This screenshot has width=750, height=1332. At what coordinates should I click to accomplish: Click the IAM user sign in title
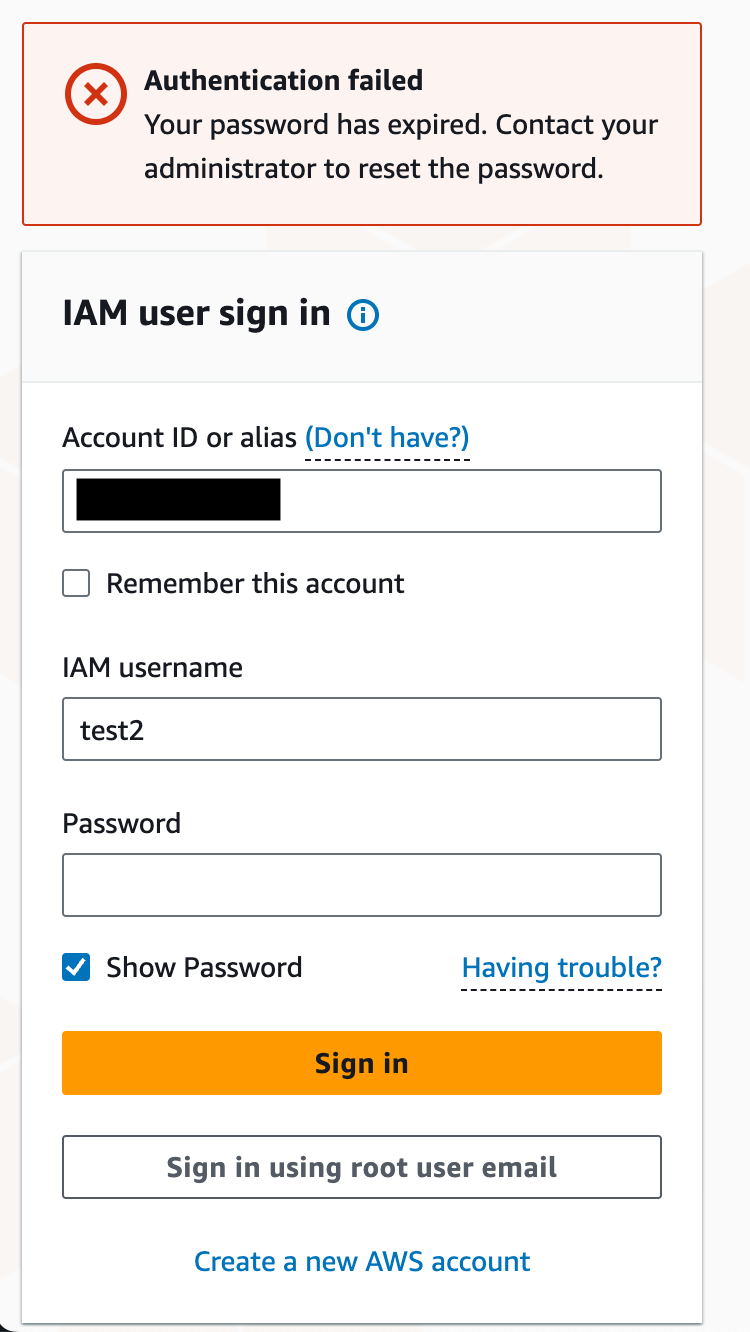[x=196, y=314]
